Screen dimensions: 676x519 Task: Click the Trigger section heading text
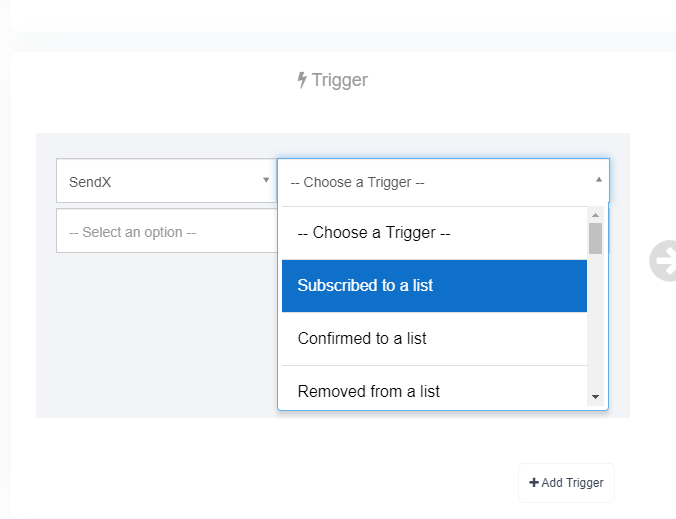coord(339,80)
